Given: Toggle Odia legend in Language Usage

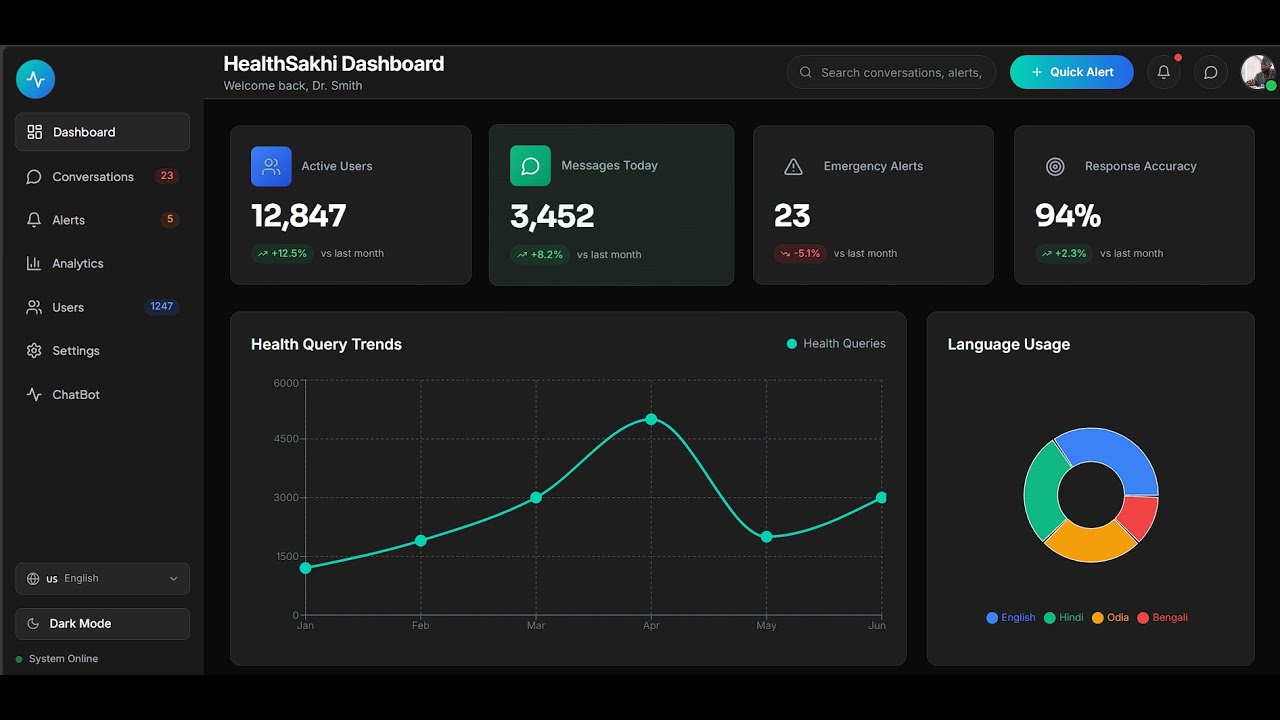Looking at the screenshot, I should (x=1110, y=618).
